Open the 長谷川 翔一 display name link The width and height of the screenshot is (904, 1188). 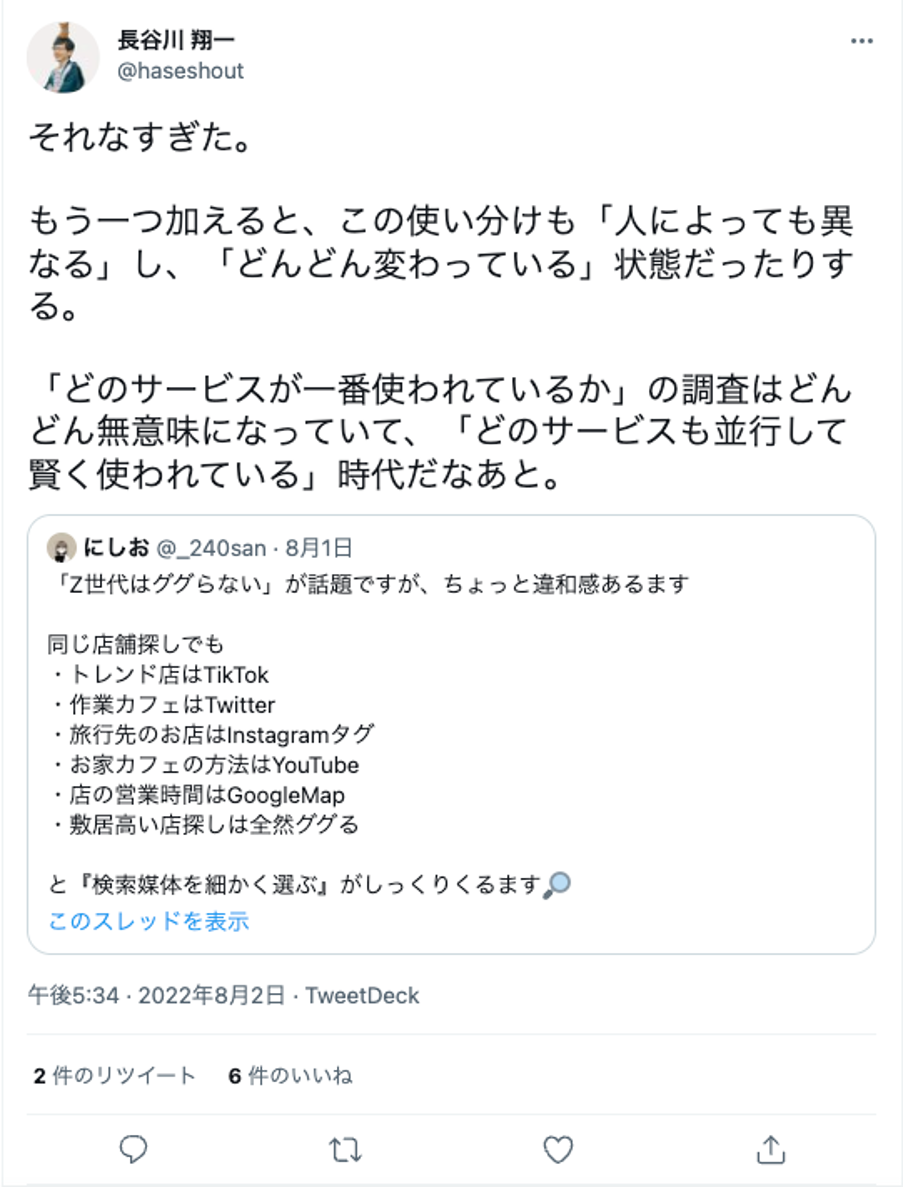(178, 42)
